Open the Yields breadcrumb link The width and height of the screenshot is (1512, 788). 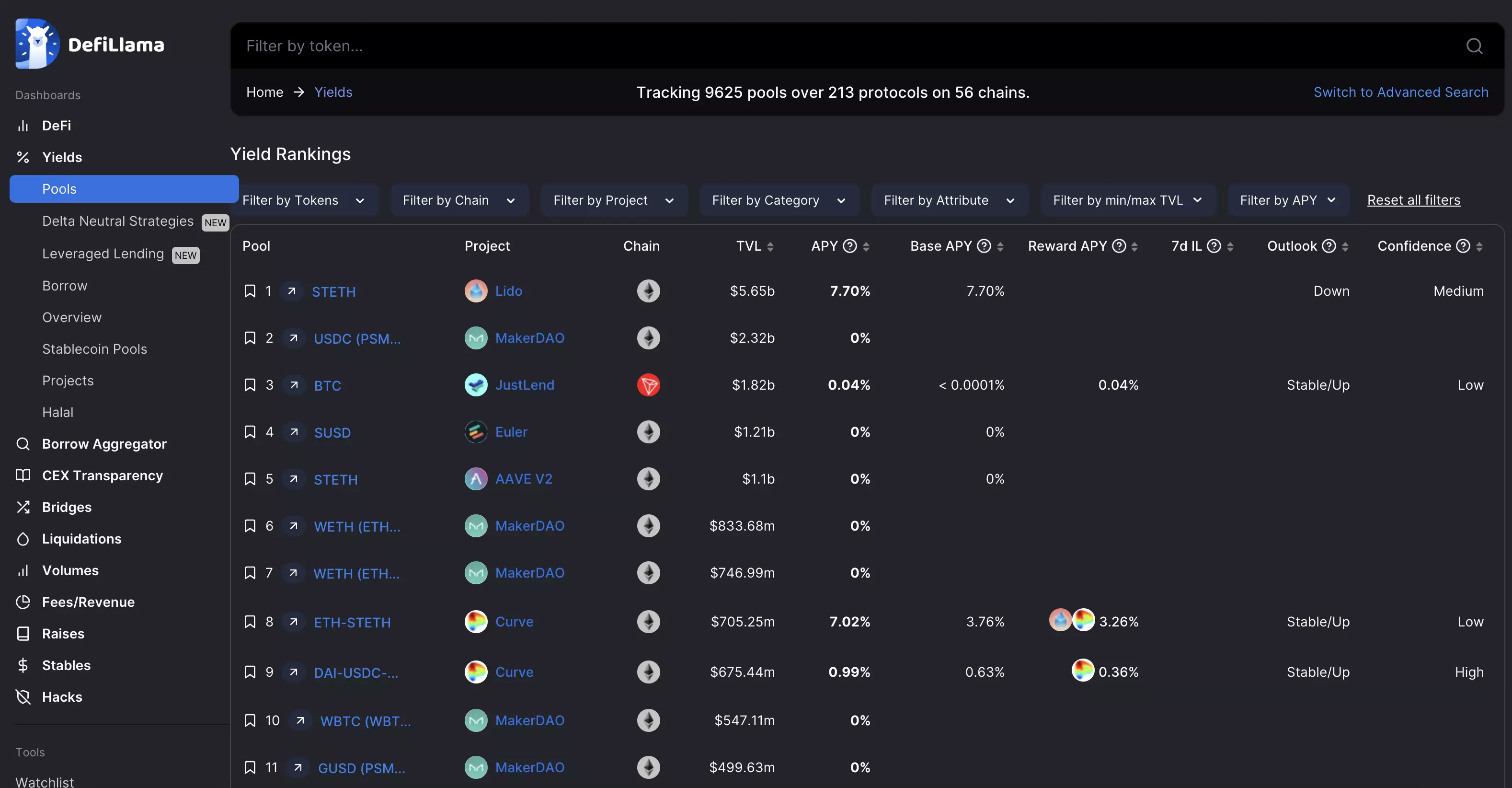(333, 92)
